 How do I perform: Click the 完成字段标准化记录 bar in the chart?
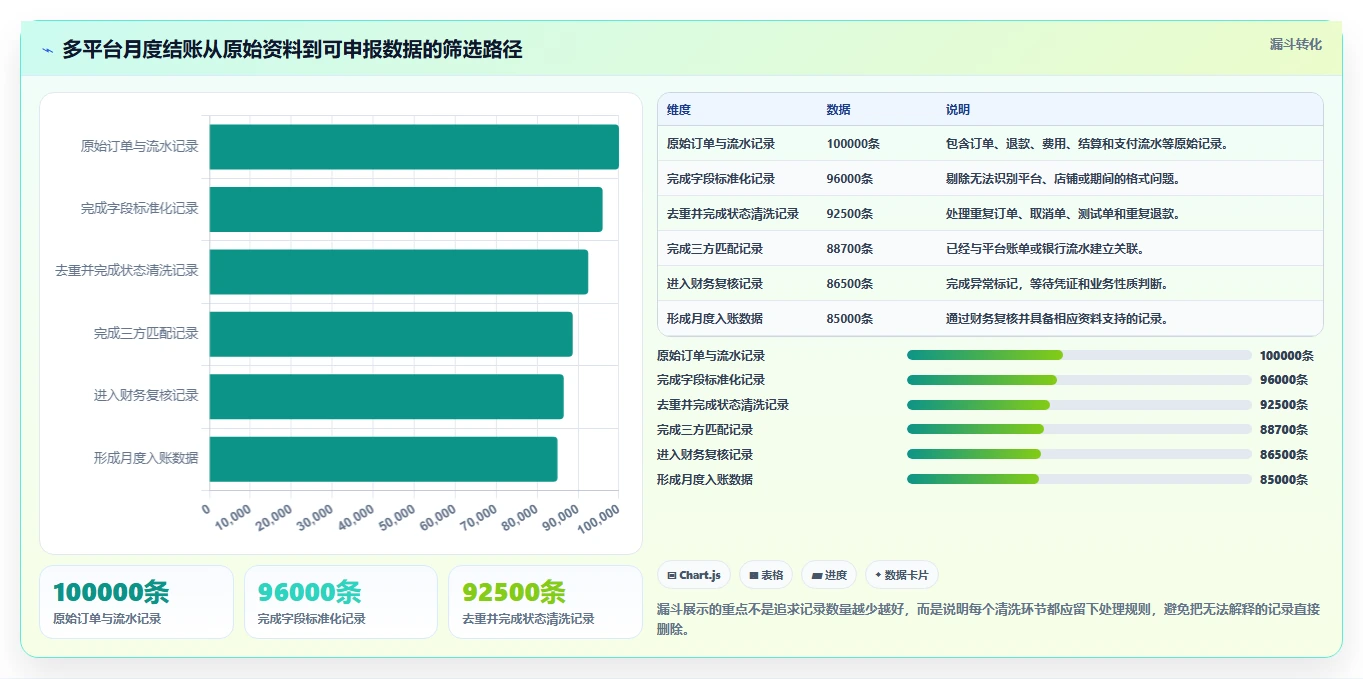tap(406, 209)
